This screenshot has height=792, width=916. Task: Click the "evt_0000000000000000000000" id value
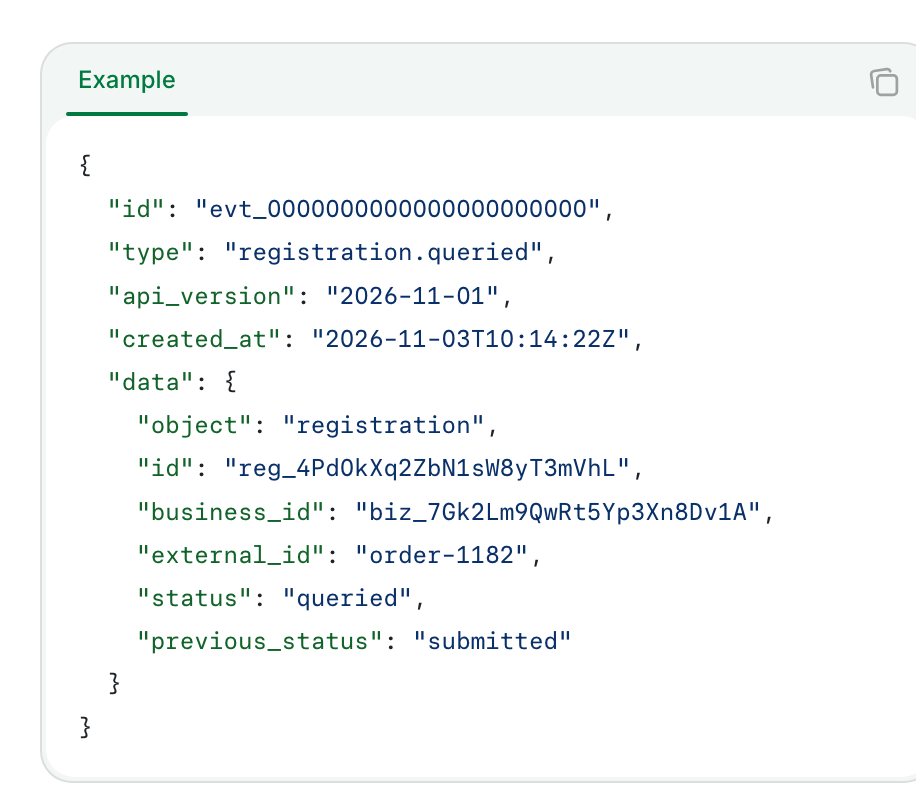397,209
